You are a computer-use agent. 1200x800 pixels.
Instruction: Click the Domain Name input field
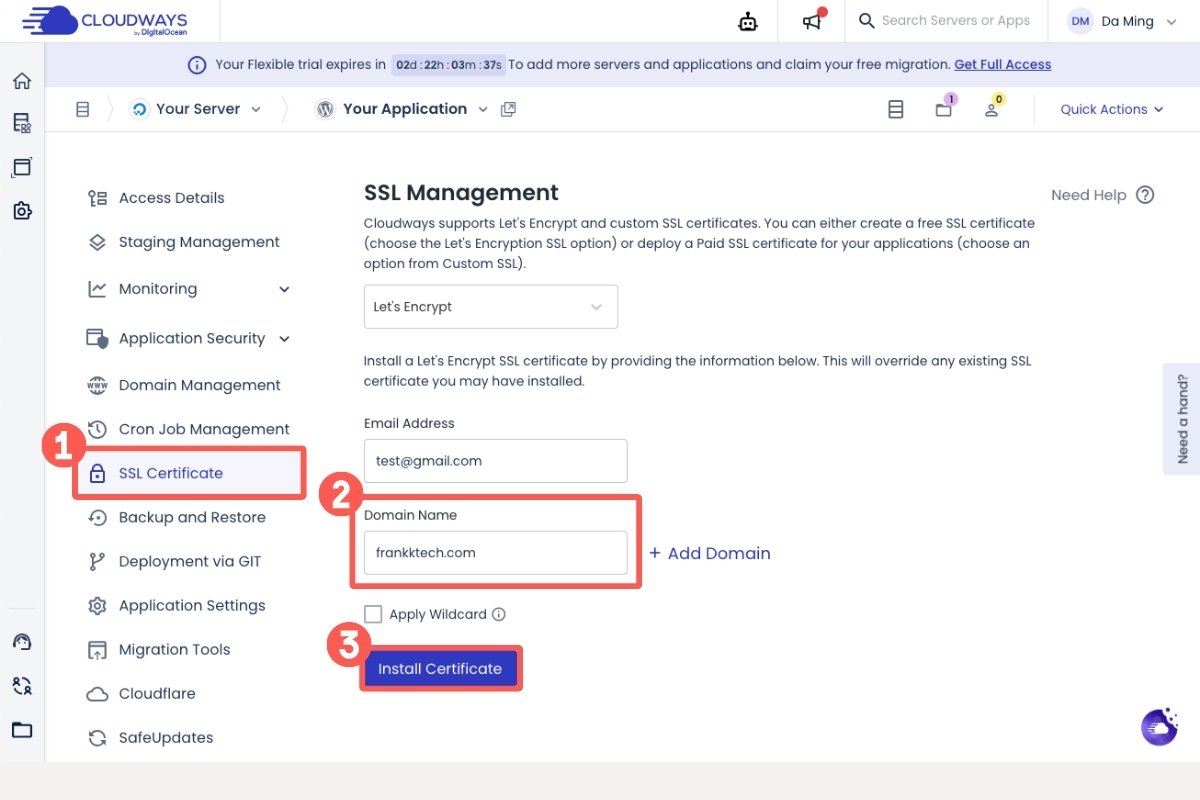tap(495, 552)
